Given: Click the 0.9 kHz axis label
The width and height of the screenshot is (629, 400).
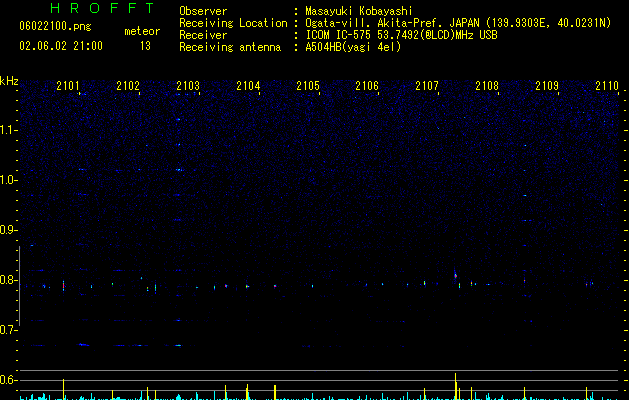Looking at the screenshot, I should coord(9,230).
